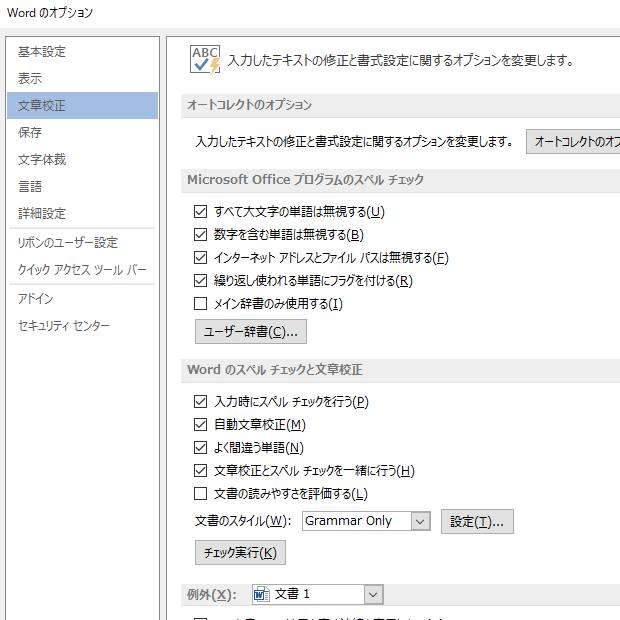620x620 pixels.
Task: Uncheck 数字を含む単語は無視する option
Action: pos(201,235)
